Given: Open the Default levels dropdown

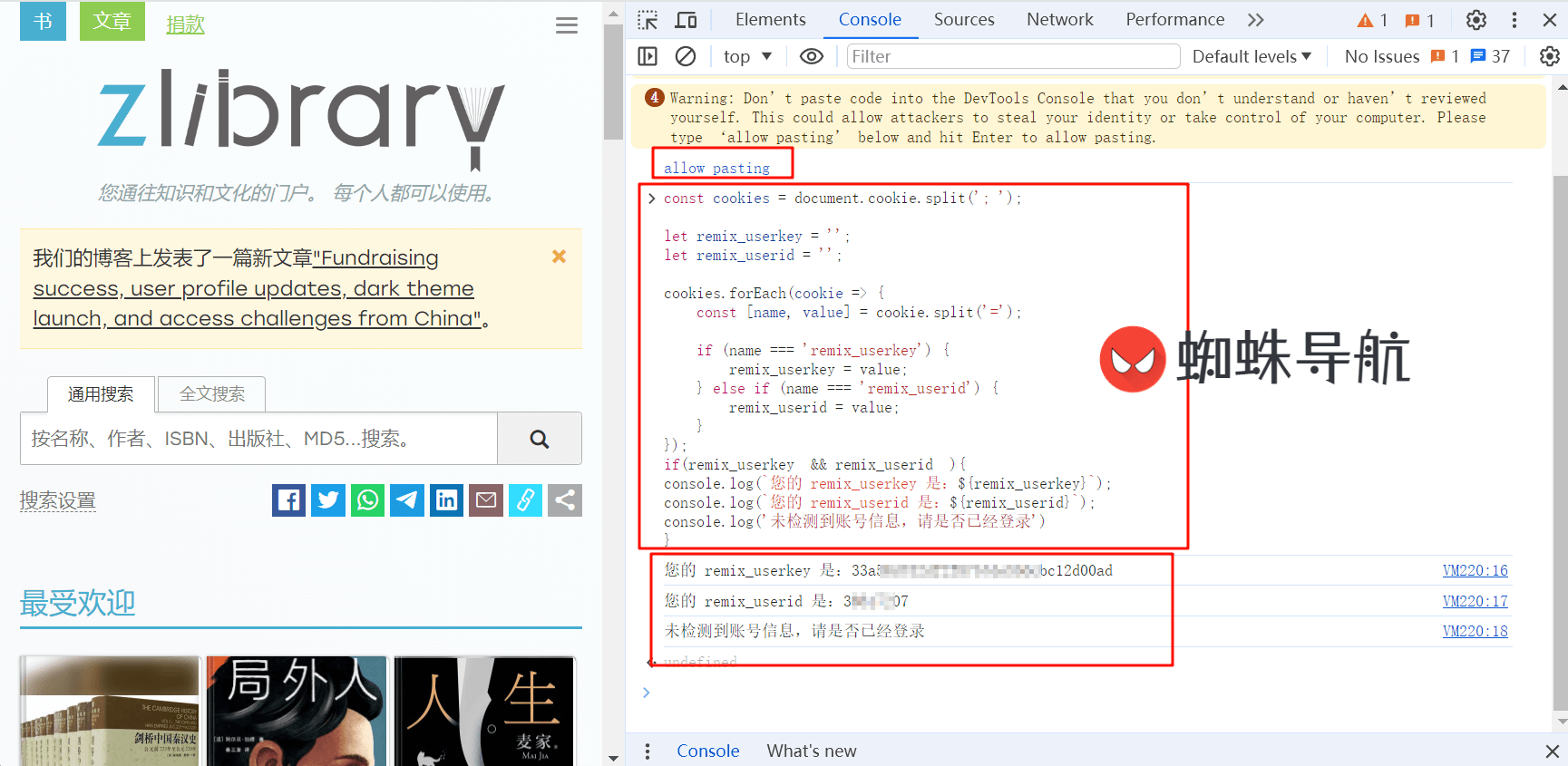Looking at the screenshot, I should [1251, 56].
